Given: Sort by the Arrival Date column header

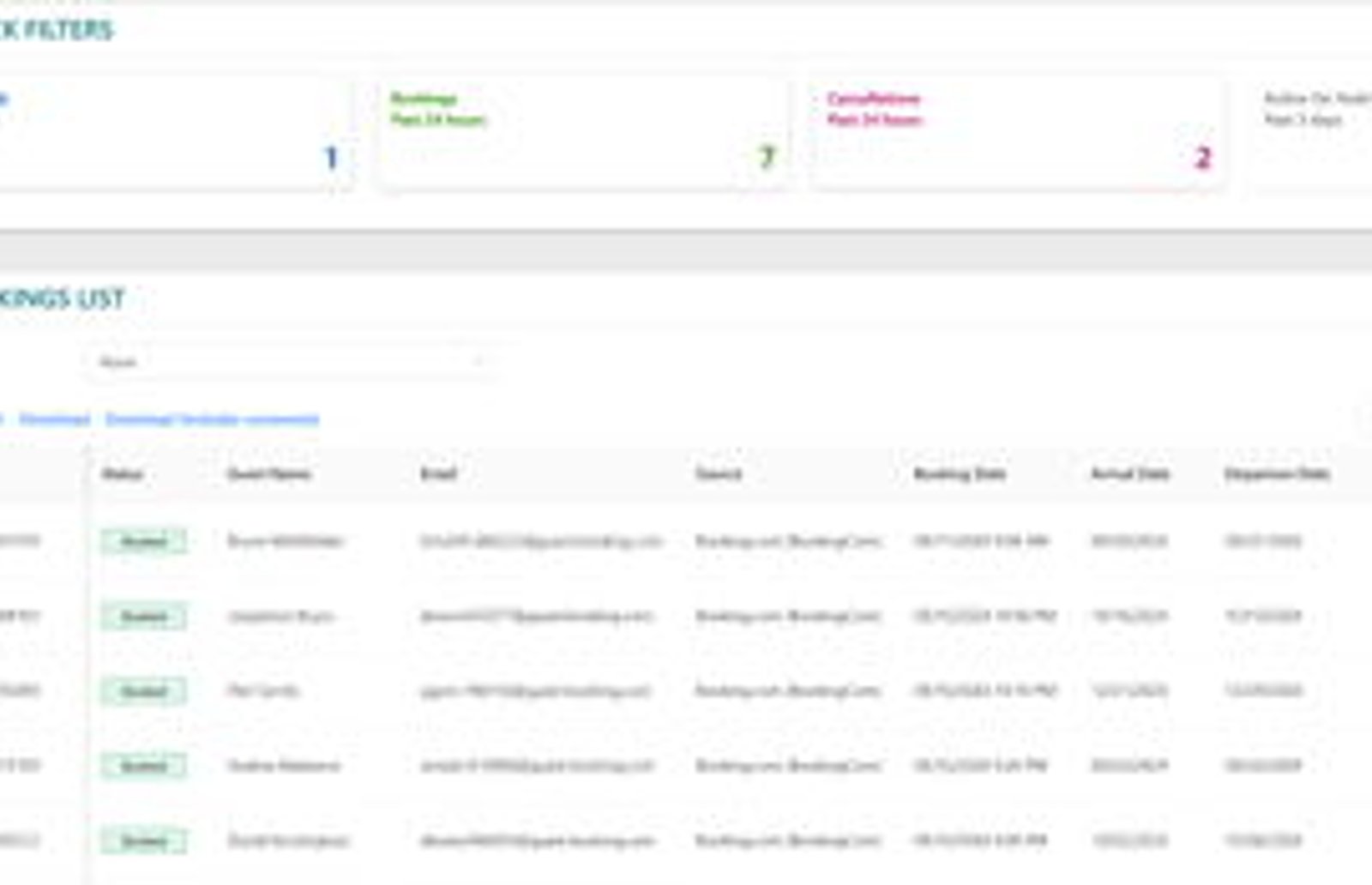Looking at the screenshot, I should (1129, 474).
